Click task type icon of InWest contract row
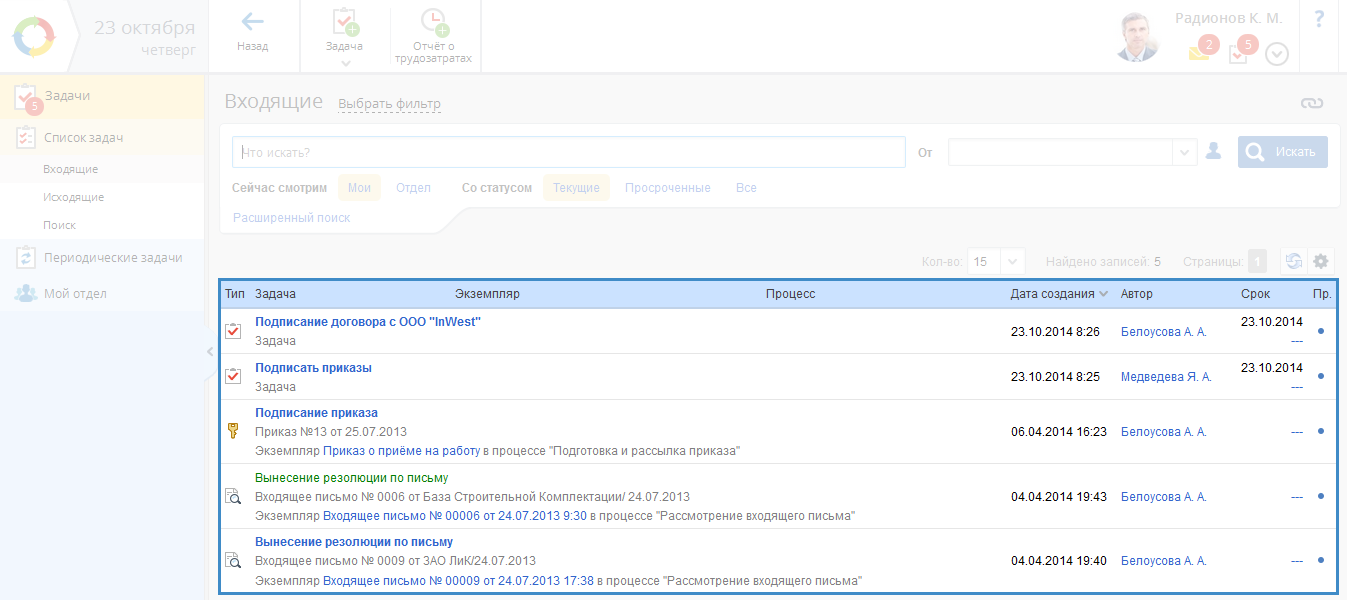This screenshot has width=1347, height=600. [x=233, y=331]
